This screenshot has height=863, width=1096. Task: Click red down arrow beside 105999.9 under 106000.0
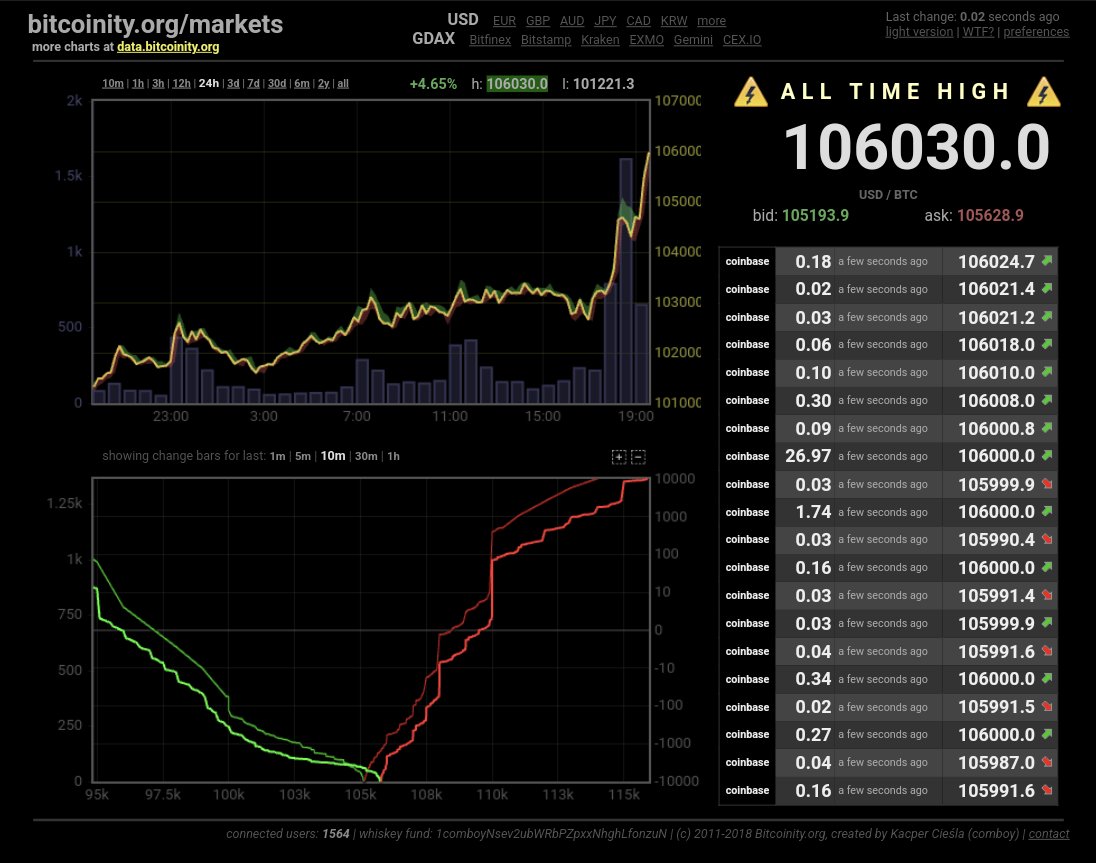(x=1046, y=484)
